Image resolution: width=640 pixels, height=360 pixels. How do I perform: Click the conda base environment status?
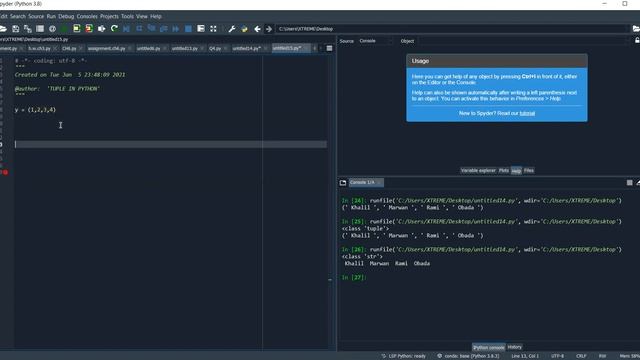(468, 356)
